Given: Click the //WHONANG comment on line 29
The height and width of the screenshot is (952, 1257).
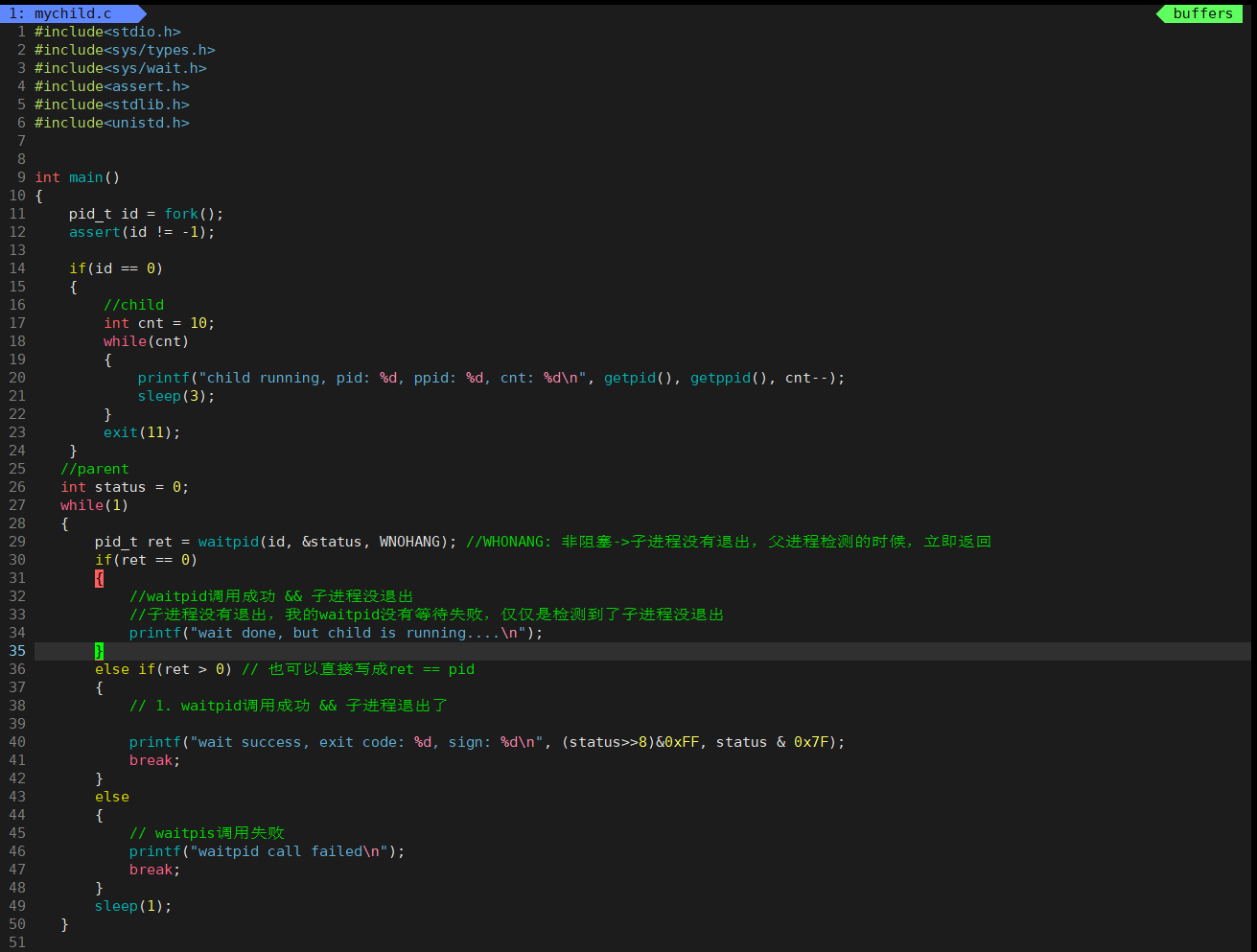Looking at the screenshot, I should (729, 542).
